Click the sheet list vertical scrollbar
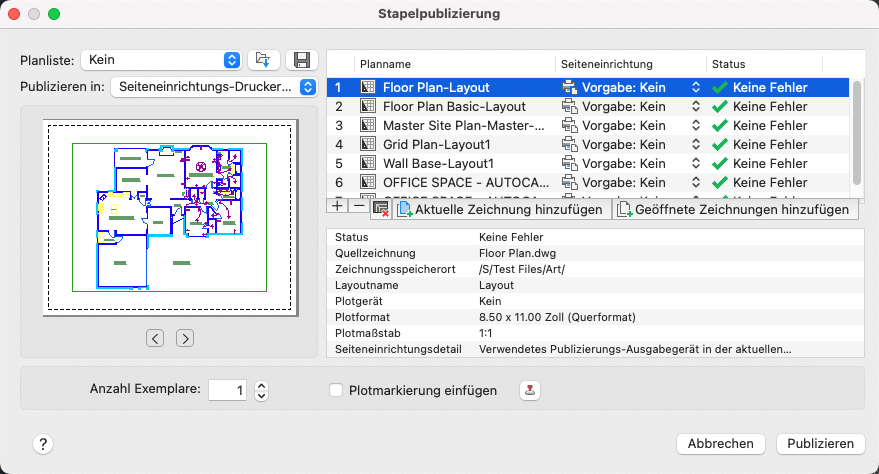The height and width of the screenshot is (474, 879). [857, 132]
